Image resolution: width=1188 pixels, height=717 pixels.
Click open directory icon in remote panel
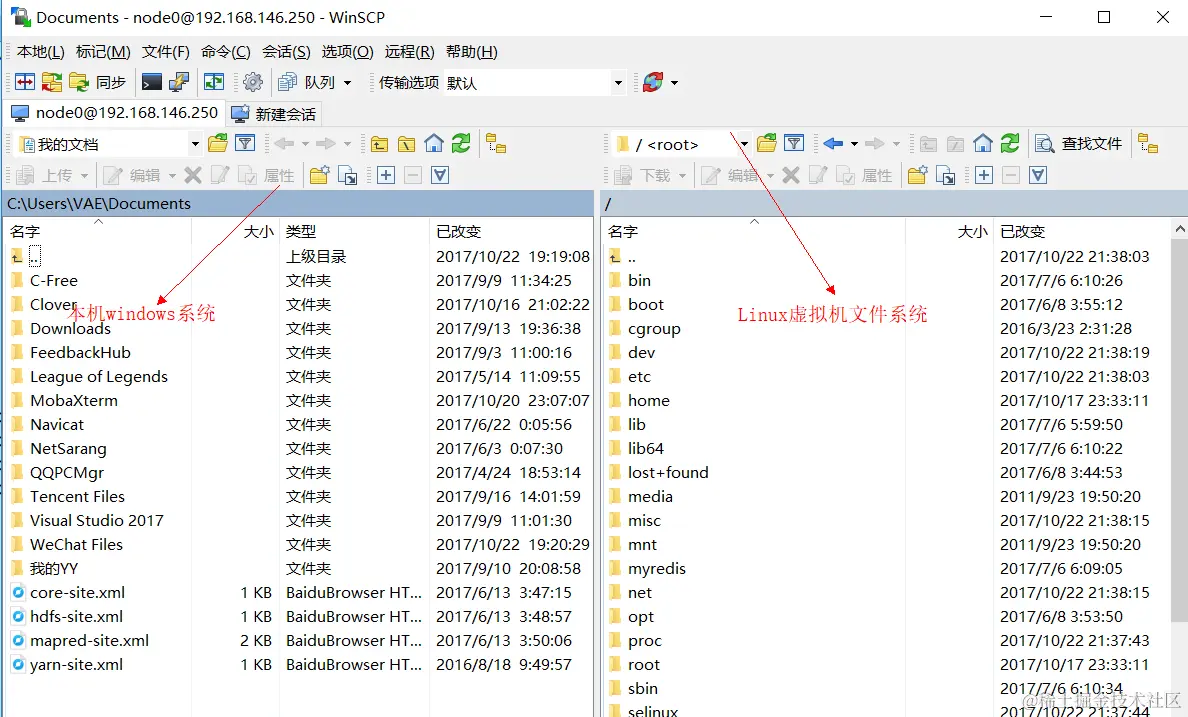pos(767,143)
